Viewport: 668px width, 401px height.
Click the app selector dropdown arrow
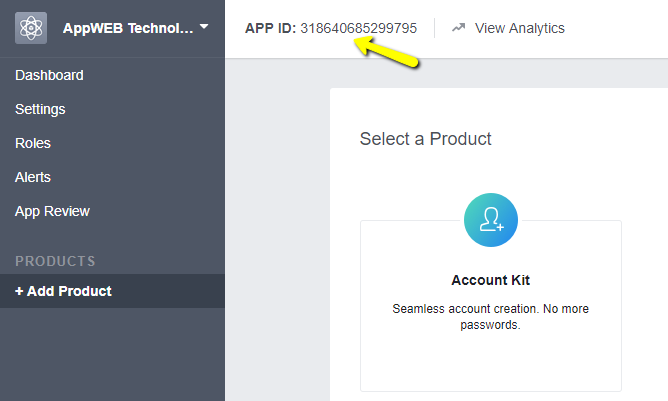pyautogui.click(x=204, y=27)
